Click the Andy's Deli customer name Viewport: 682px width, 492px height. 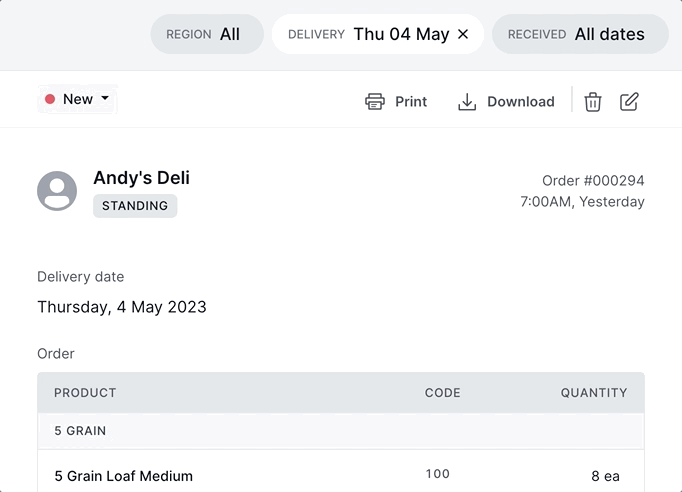pos(141,178)
